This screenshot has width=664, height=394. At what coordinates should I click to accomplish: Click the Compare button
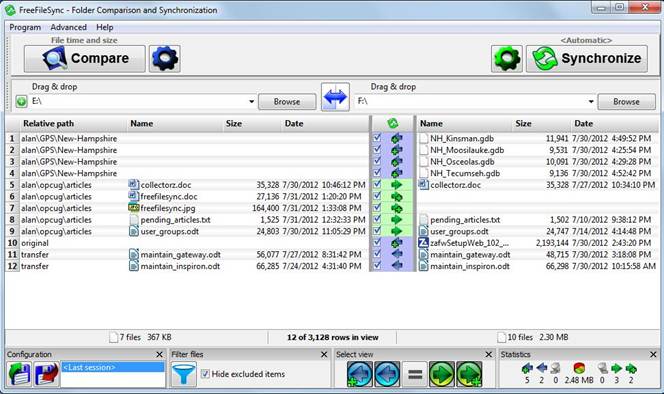85,58
